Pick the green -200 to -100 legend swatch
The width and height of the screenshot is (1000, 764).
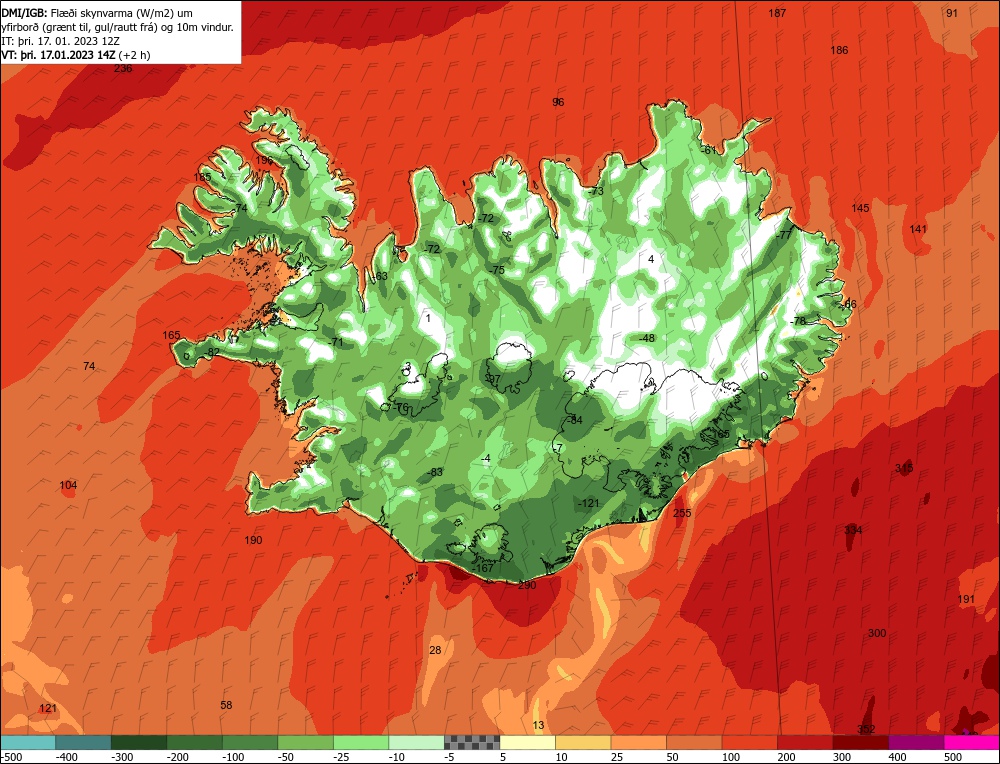pos(194,742)
